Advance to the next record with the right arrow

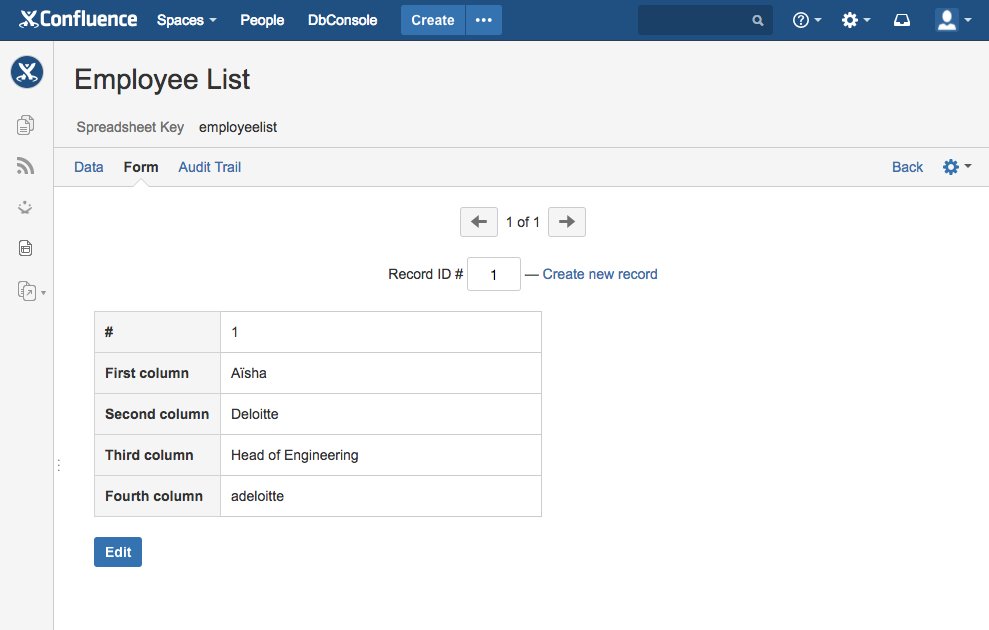(x=566, y=221)
